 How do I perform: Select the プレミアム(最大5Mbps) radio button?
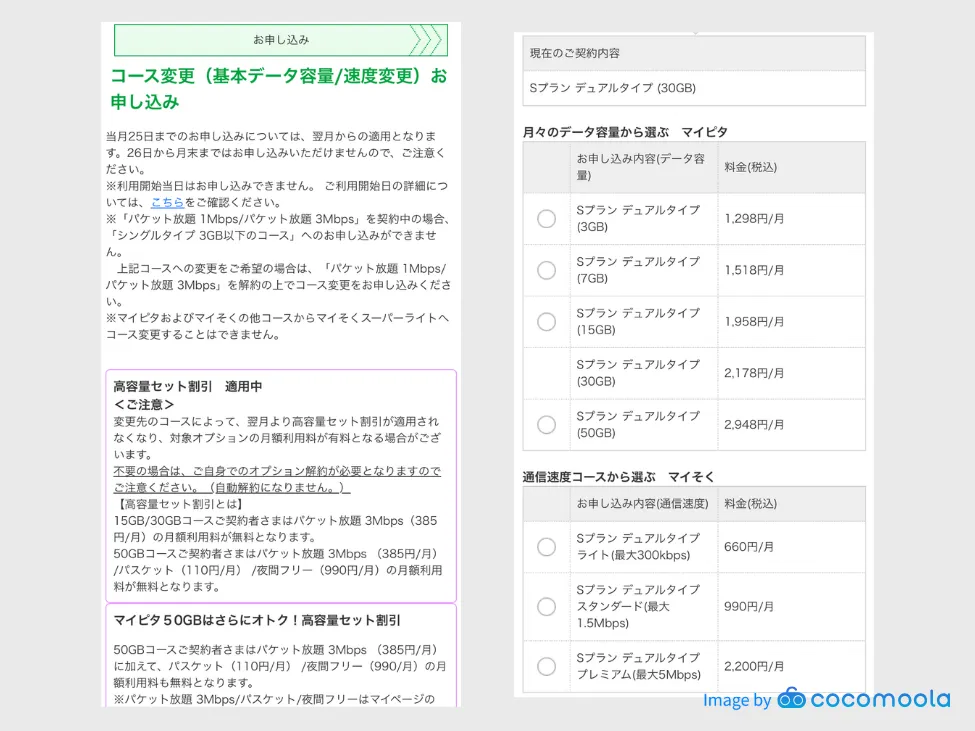point(547,666)
